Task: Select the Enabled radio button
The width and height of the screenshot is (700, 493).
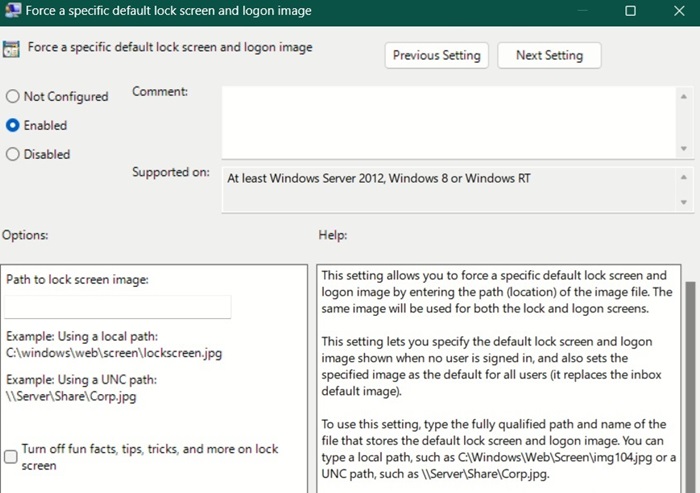Action: tap(12, 125)
